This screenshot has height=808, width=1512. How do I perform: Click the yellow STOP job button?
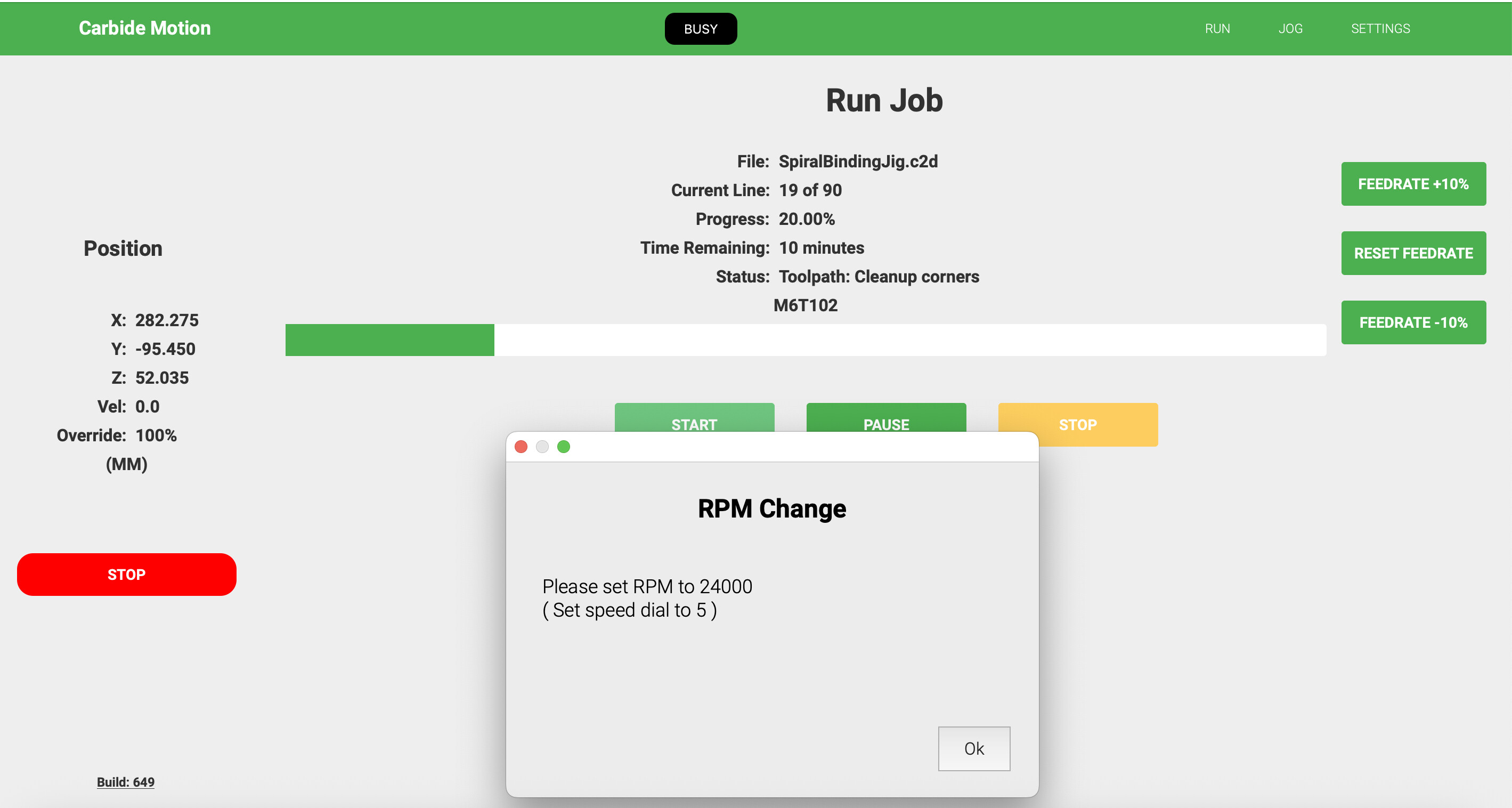pyautogui.click(x=1078, y=424)
